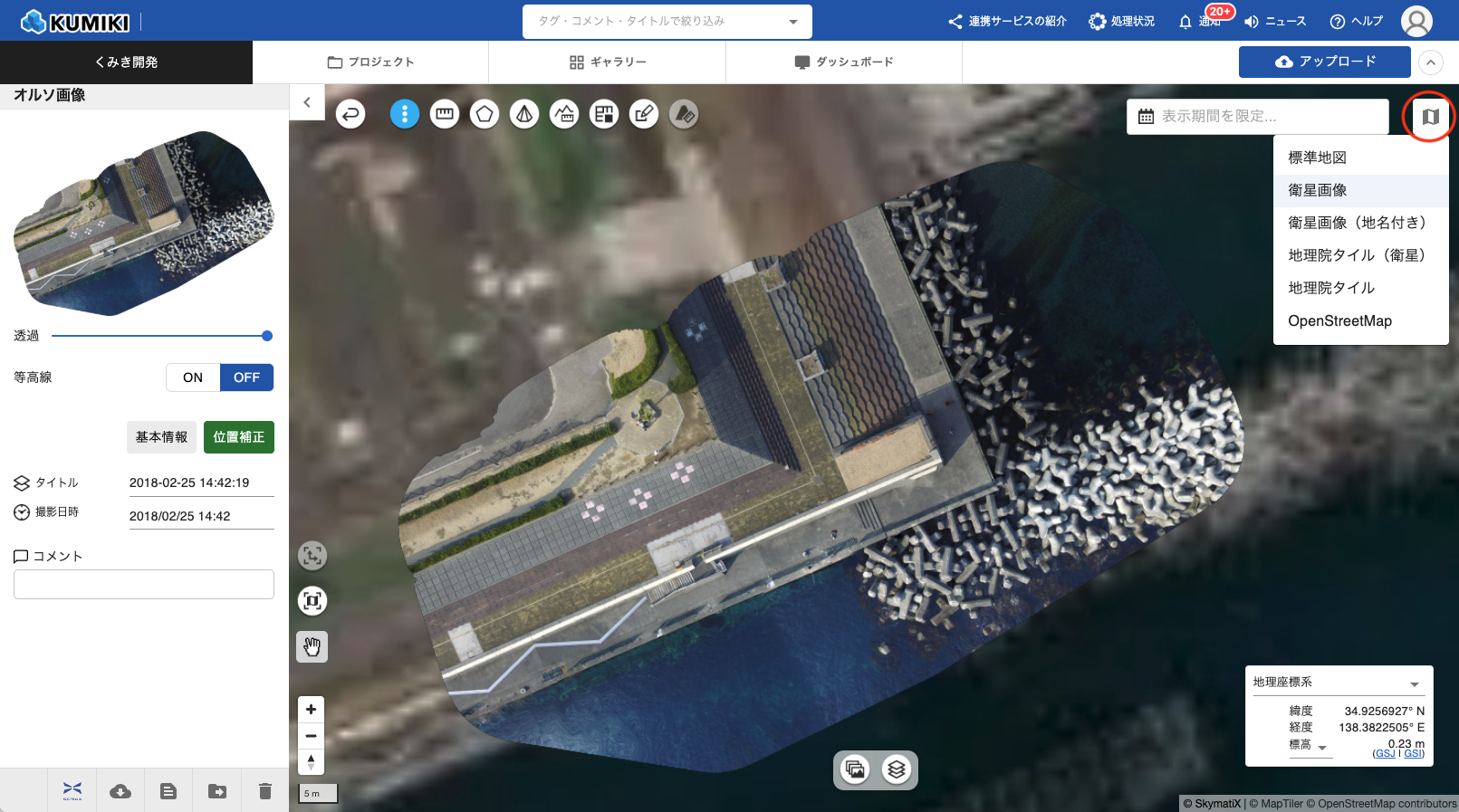Set contour lines to OFF
Image resolution: width=1459 pixels, height=812 pixels.
[x=246, y=377]
